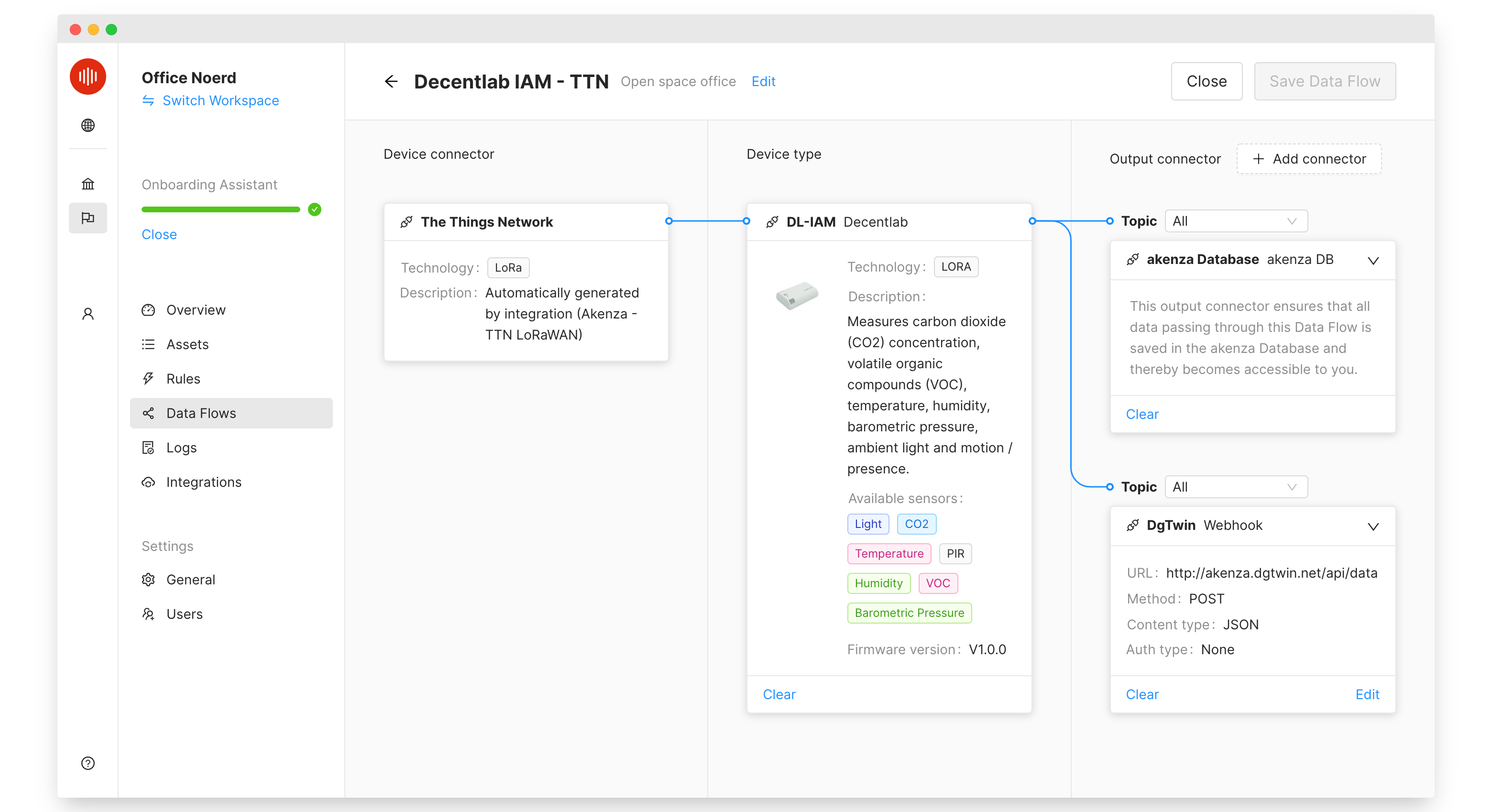
Task: Click the DL-IAM device thumbnail image
Action: click(x=797, y=296)
